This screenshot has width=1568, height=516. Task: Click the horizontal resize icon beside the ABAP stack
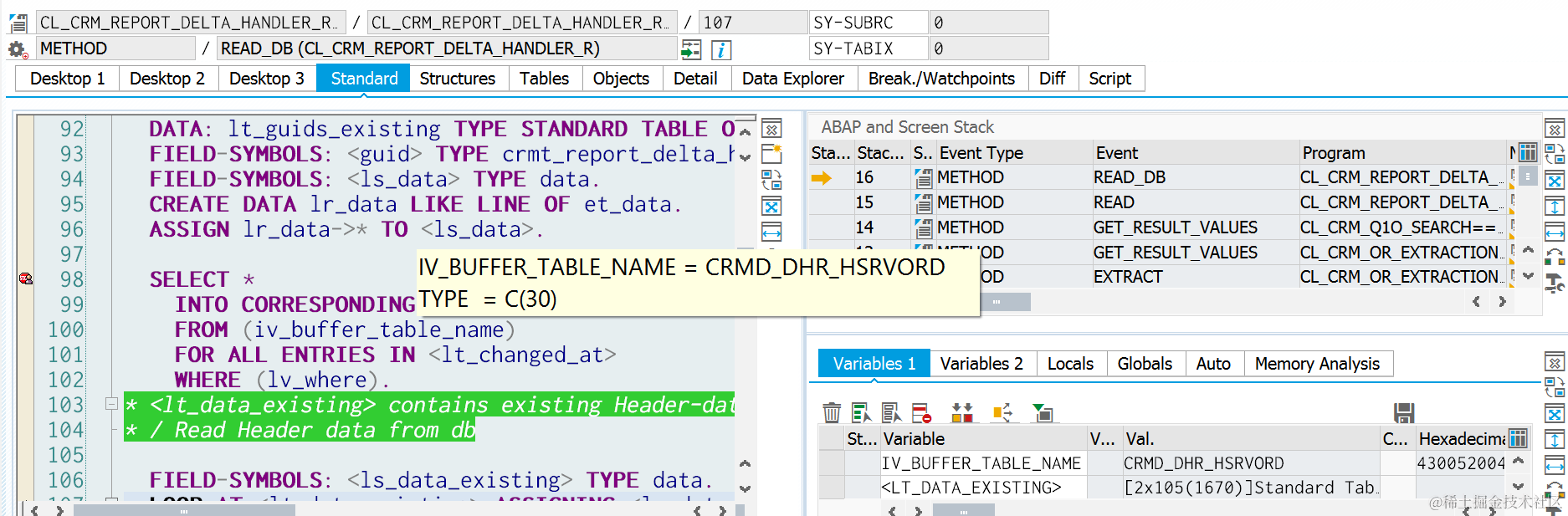click(1555, 232)
